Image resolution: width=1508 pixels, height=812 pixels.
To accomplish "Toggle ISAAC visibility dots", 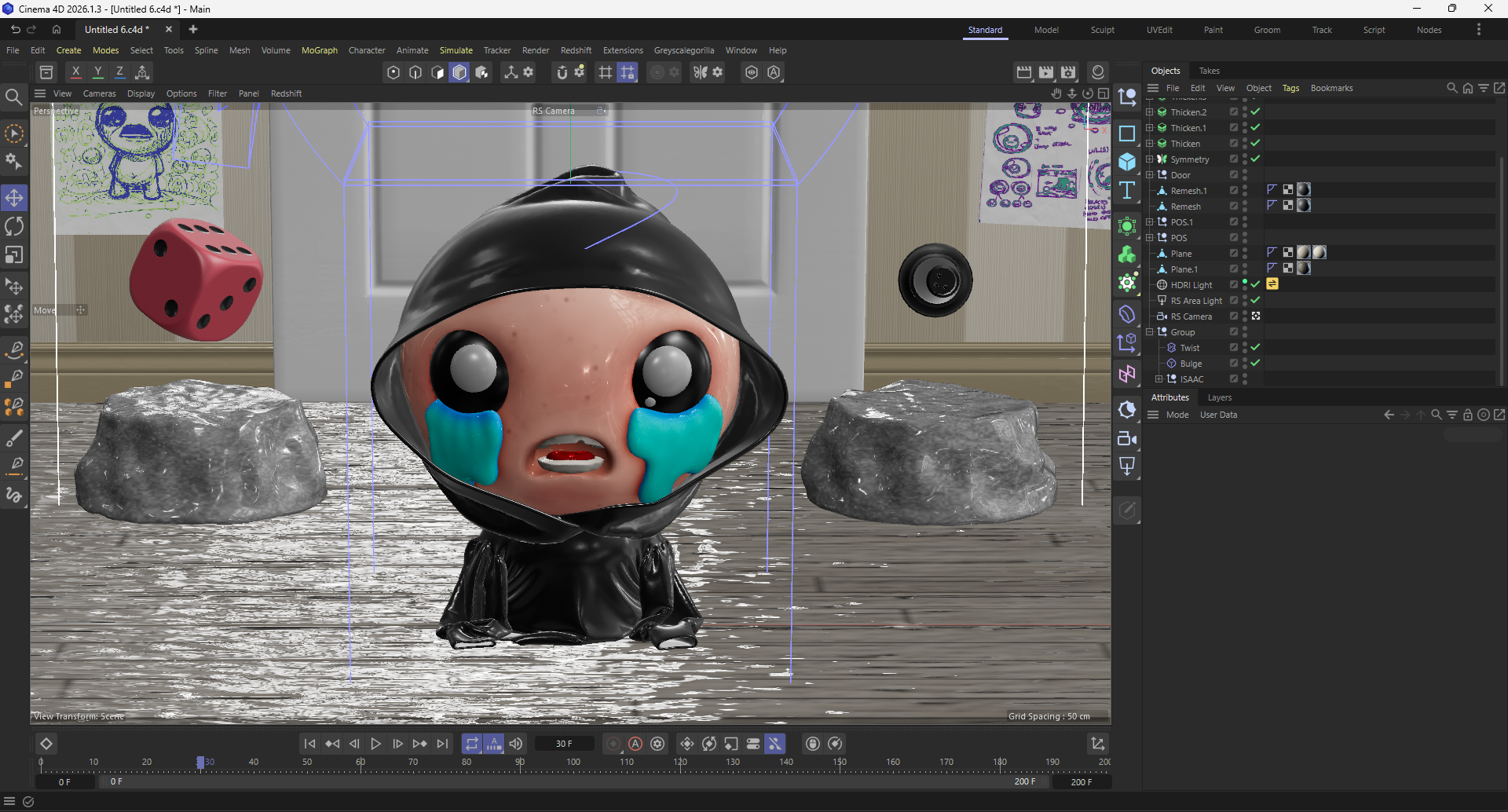I will (1245, 379).
